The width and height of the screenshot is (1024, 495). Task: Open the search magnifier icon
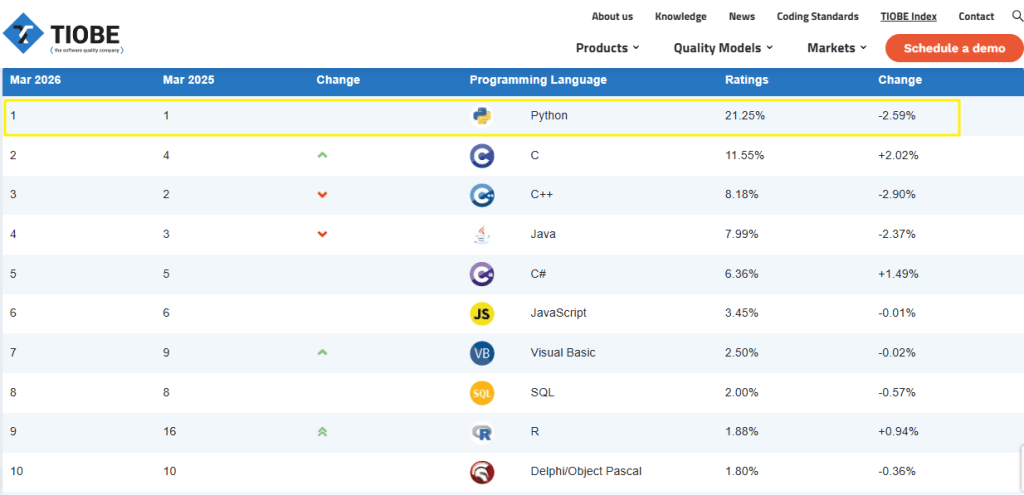click(1017, 16)
